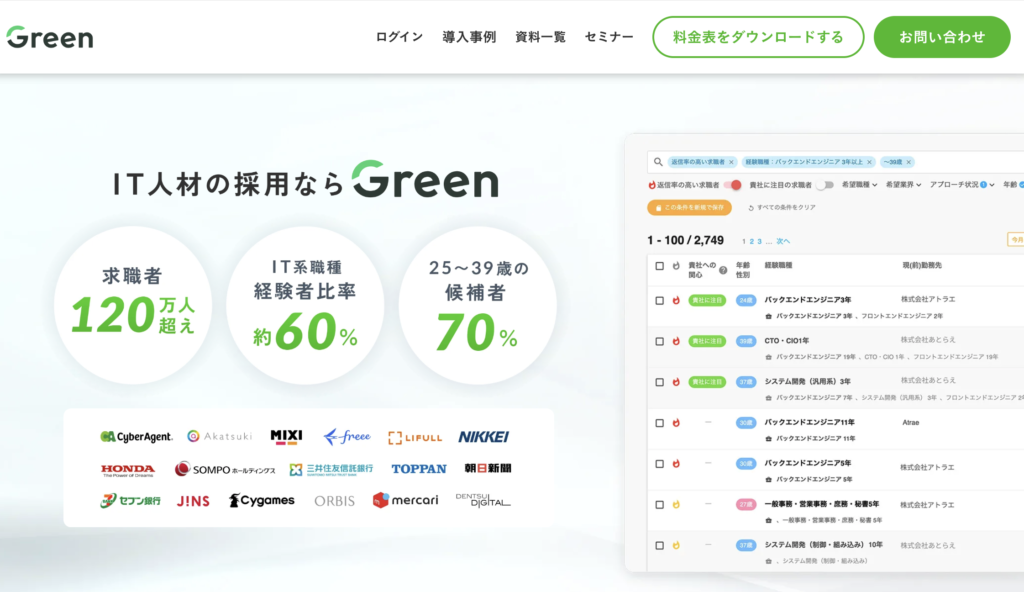Expand the 希望職種 dropdown
This screenshot has height=592, width=1024.
coord(859,185)
